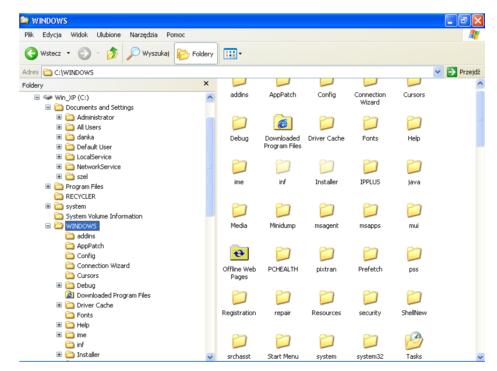
Task: Select the pss folder icon
Action: coord(414,254)
